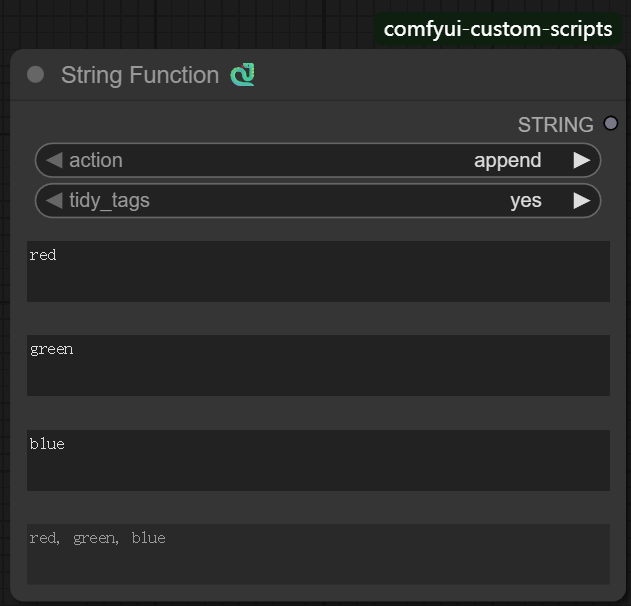This screenshot has height=606, width=631.
Task: Click the "action" label to open options
Action: [x=96, y=160]
